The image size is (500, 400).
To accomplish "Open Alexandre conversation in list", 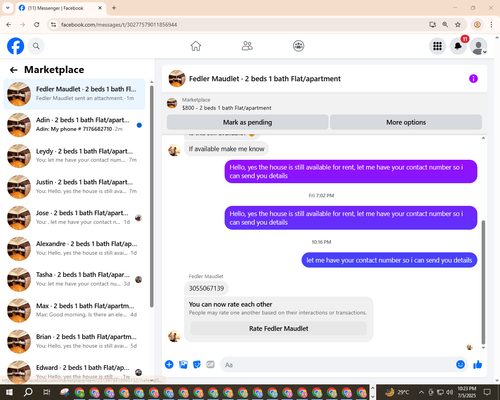I will click(74, 249).
